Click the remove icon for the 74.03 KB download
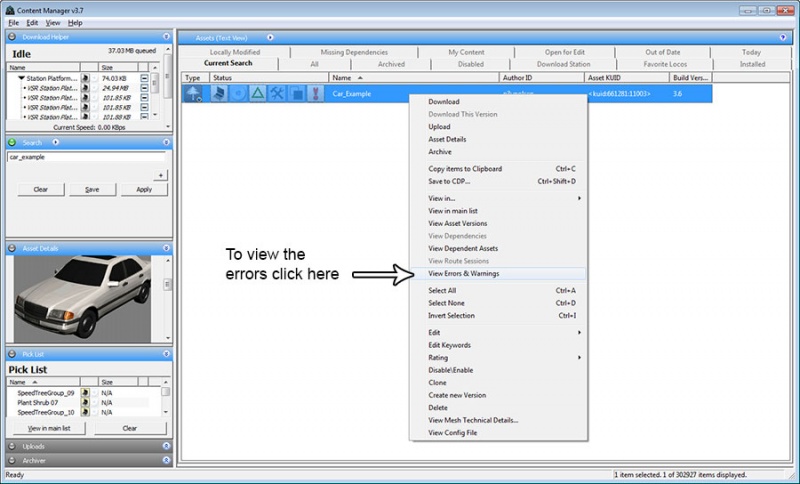The height and width of the screenshot is (484, 800). pyautogui.click(x=144, y=78)
